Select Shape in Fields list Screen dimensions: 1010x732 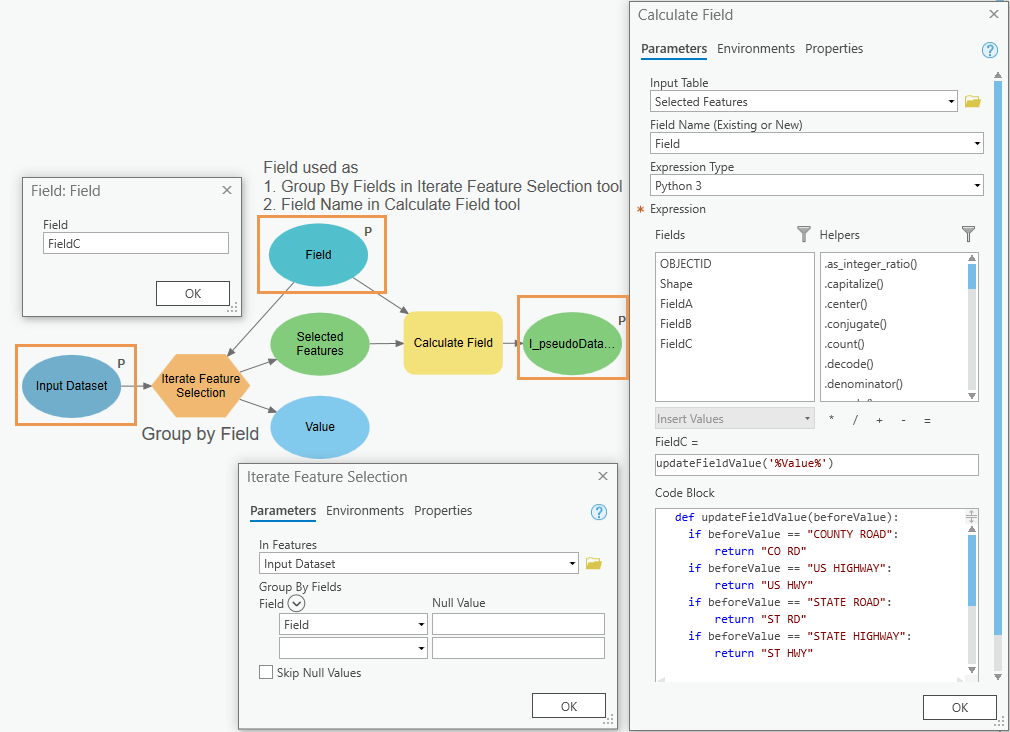[x=676, y=284]
